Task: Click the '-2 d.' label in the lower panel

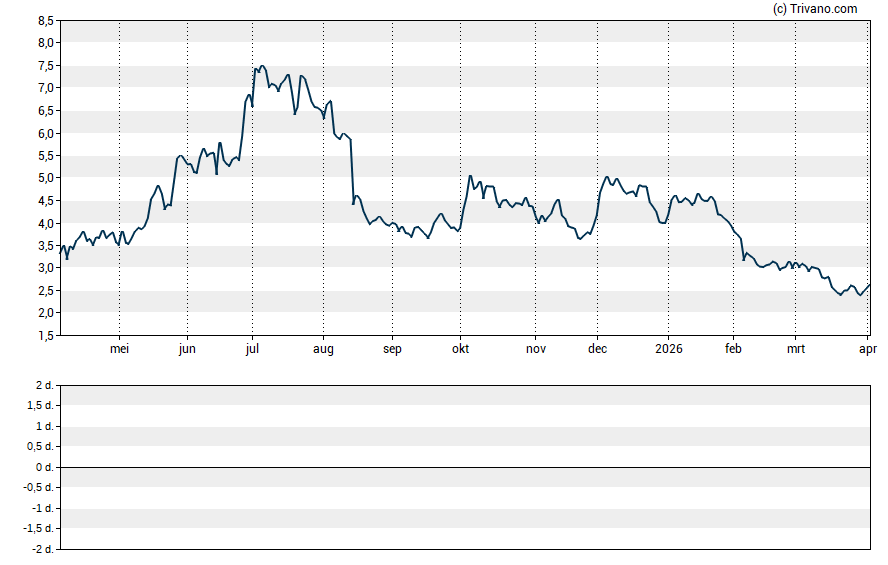Action: [41, 549]
